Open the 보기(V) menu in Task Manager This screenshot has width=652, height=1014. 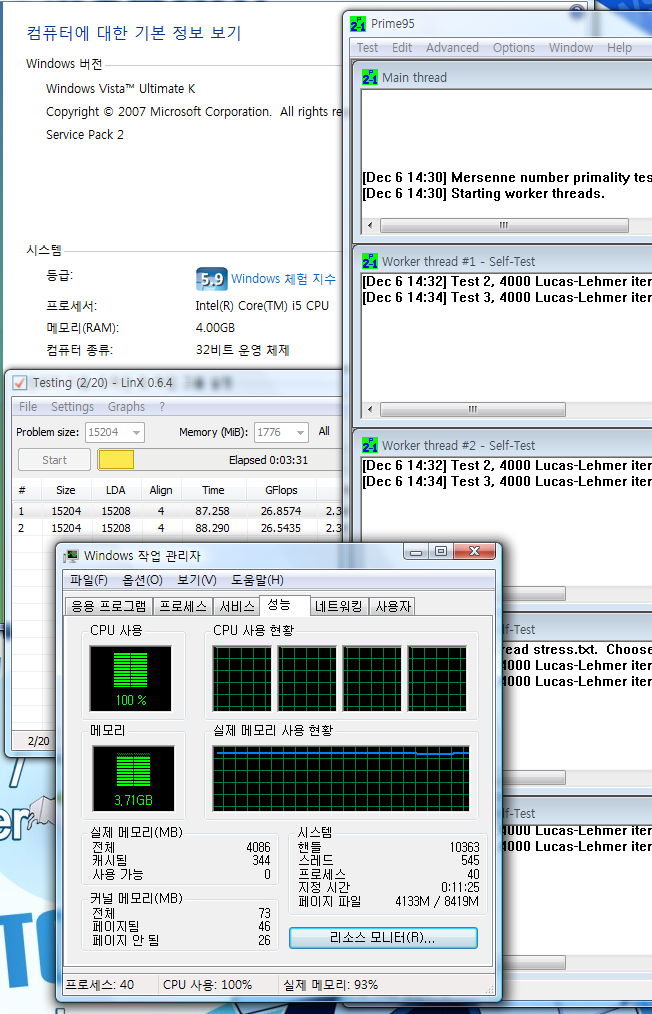coord(197,580)
